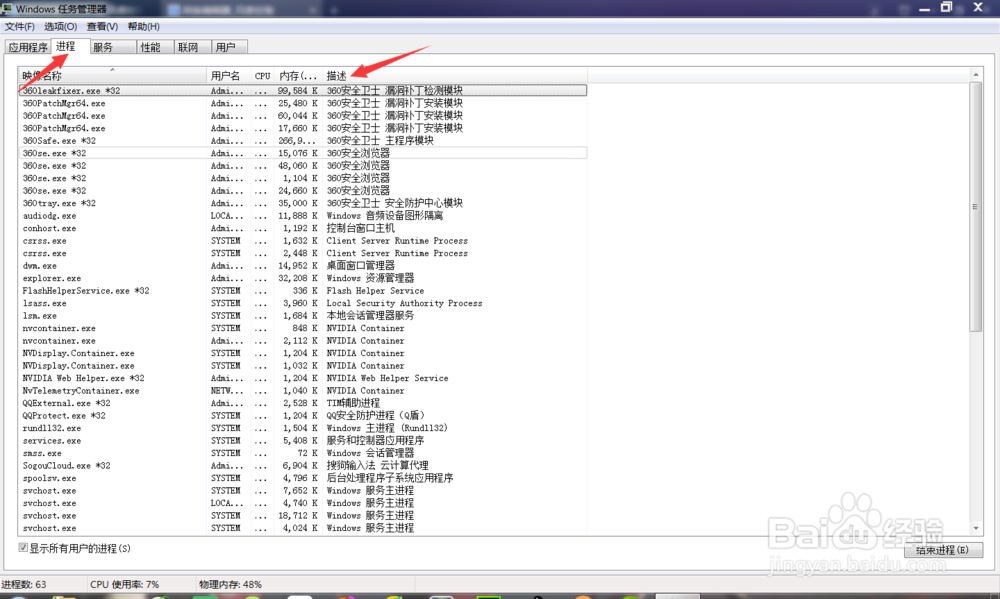The image size is (1000, 599).
Task: Select the conhost.exe process
Action: [303, 228]
